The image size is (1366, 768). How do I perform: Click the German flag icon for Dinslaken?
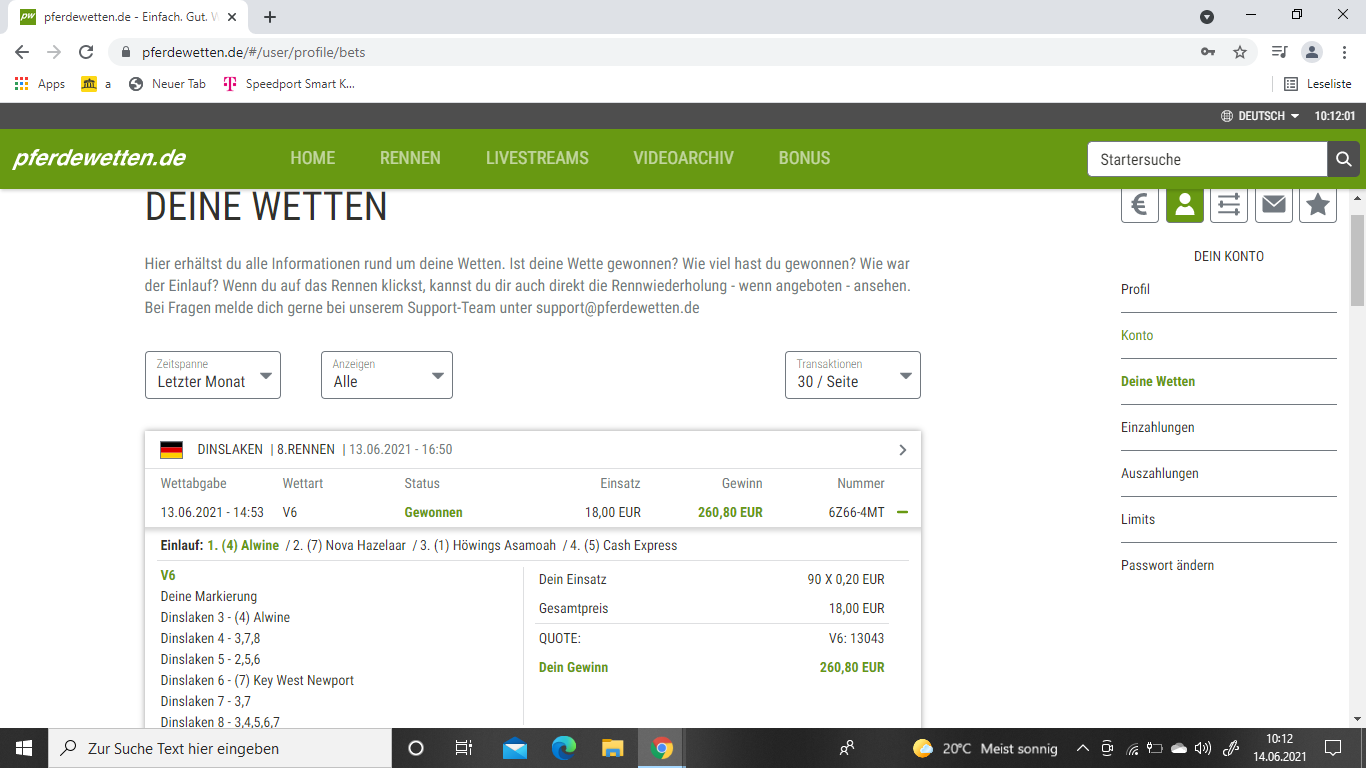(171, 450)
